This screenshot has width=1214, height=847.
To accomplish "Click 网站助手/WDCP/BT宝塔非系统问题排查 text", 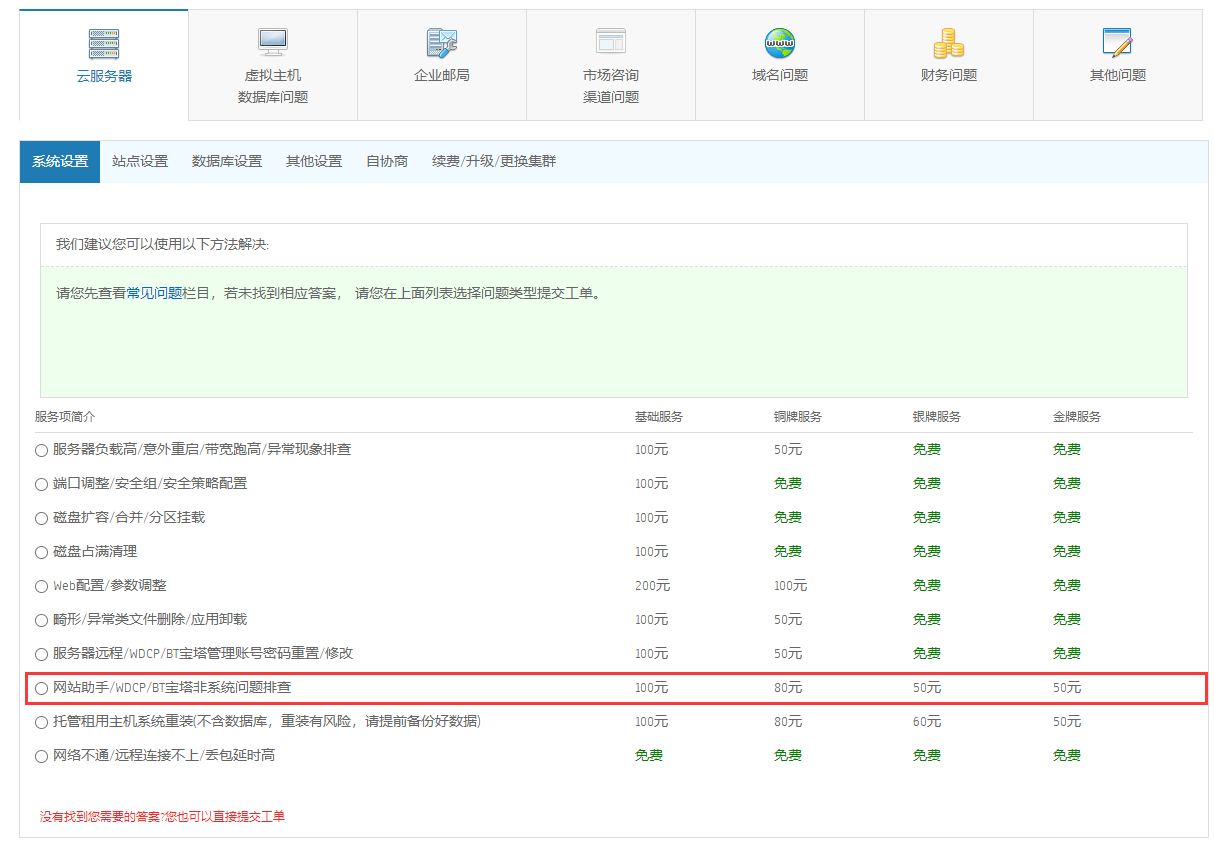I will point(172,688).
